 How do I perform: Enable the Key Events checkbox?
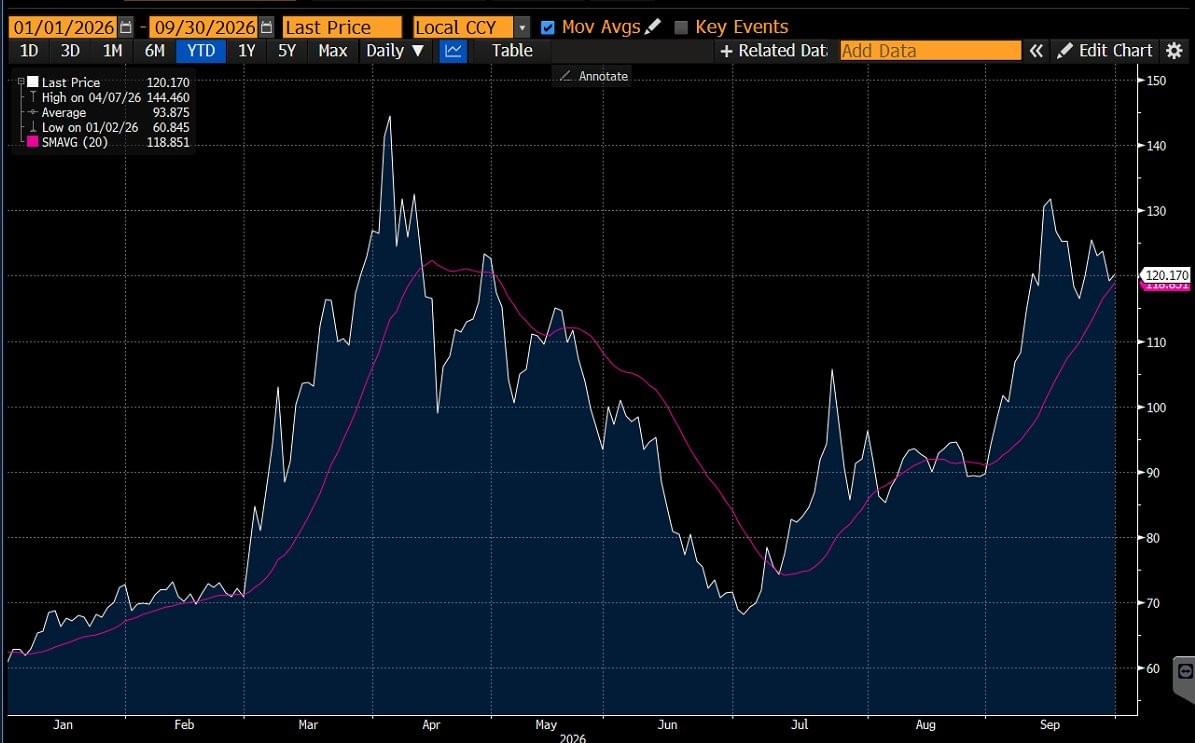coord(681,27)
